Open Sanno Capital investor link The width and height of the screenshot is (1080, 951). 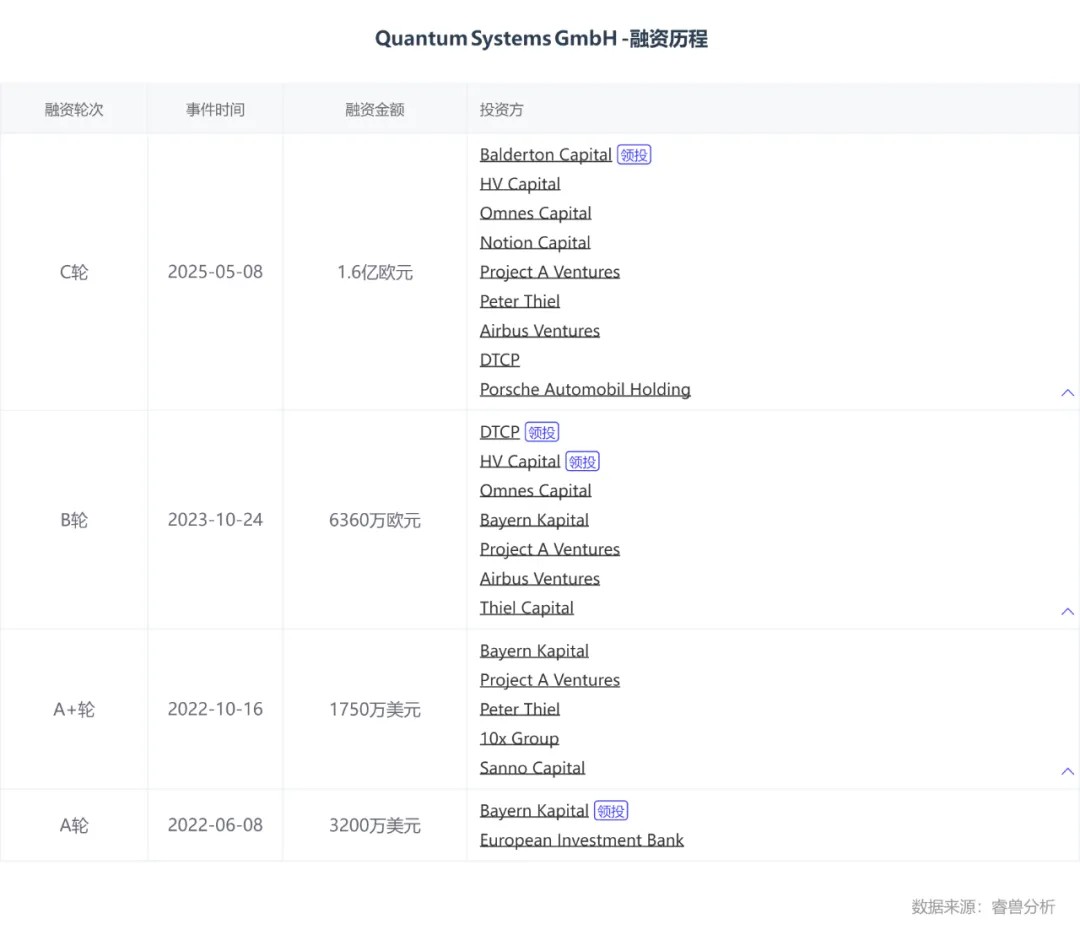tap(532, 768)
